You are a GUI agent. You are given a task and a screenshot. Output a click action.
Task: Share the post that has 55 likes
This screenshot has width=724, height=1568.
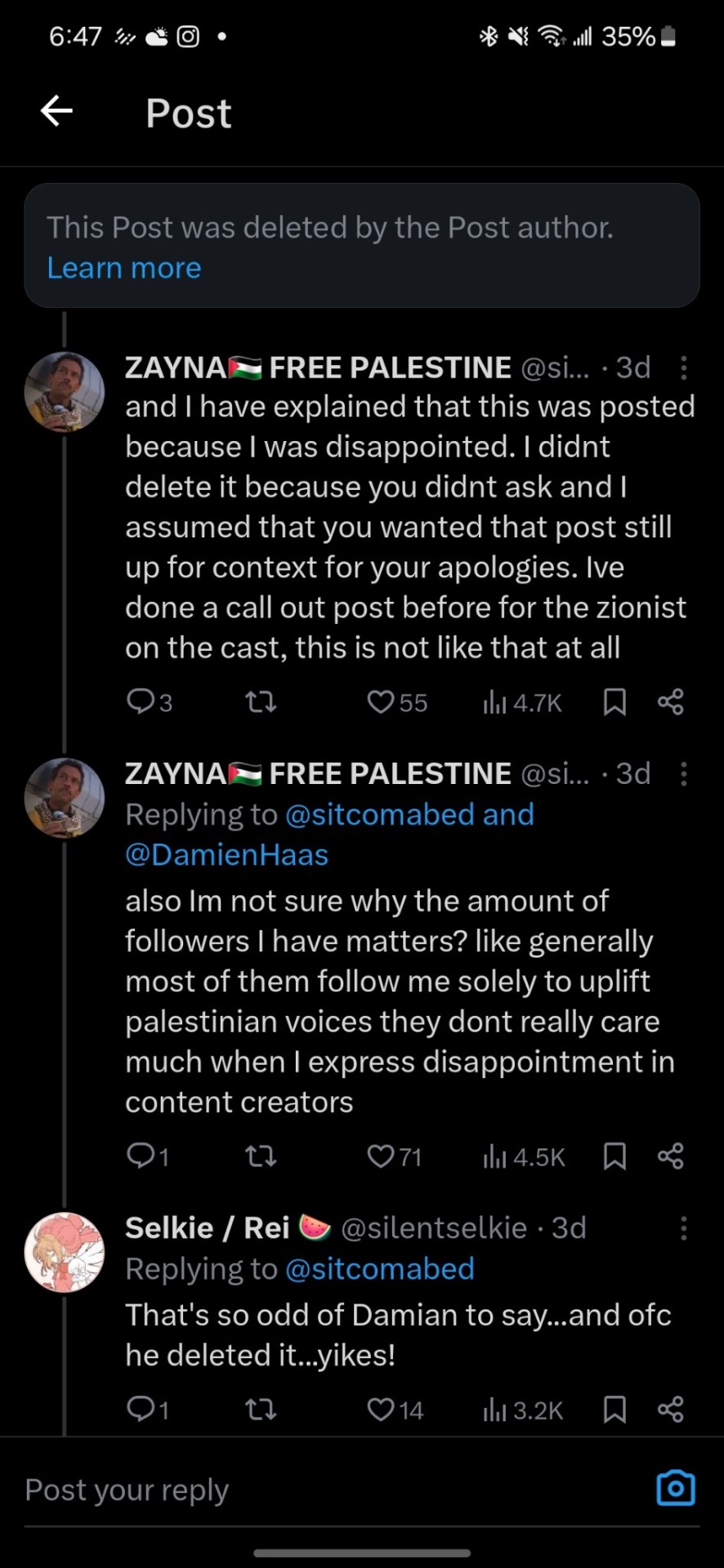[670, 702]
